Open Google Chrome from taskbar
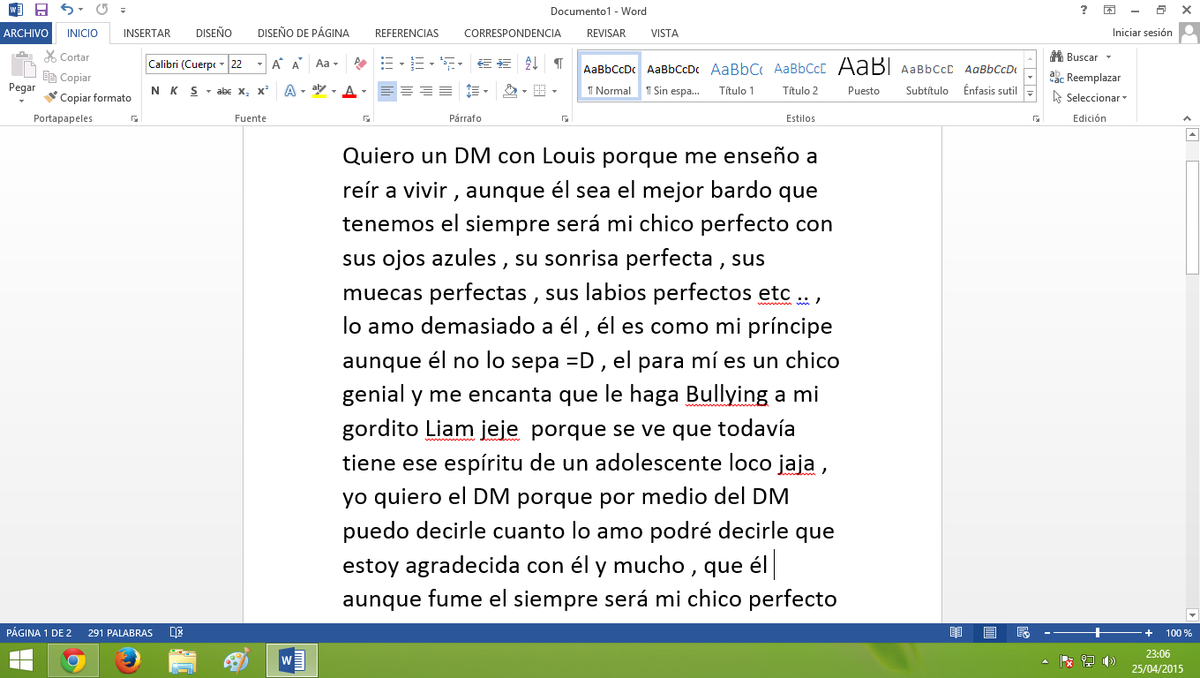The height and width of the screenshot is (678, 1200). [x=73, y=660]
